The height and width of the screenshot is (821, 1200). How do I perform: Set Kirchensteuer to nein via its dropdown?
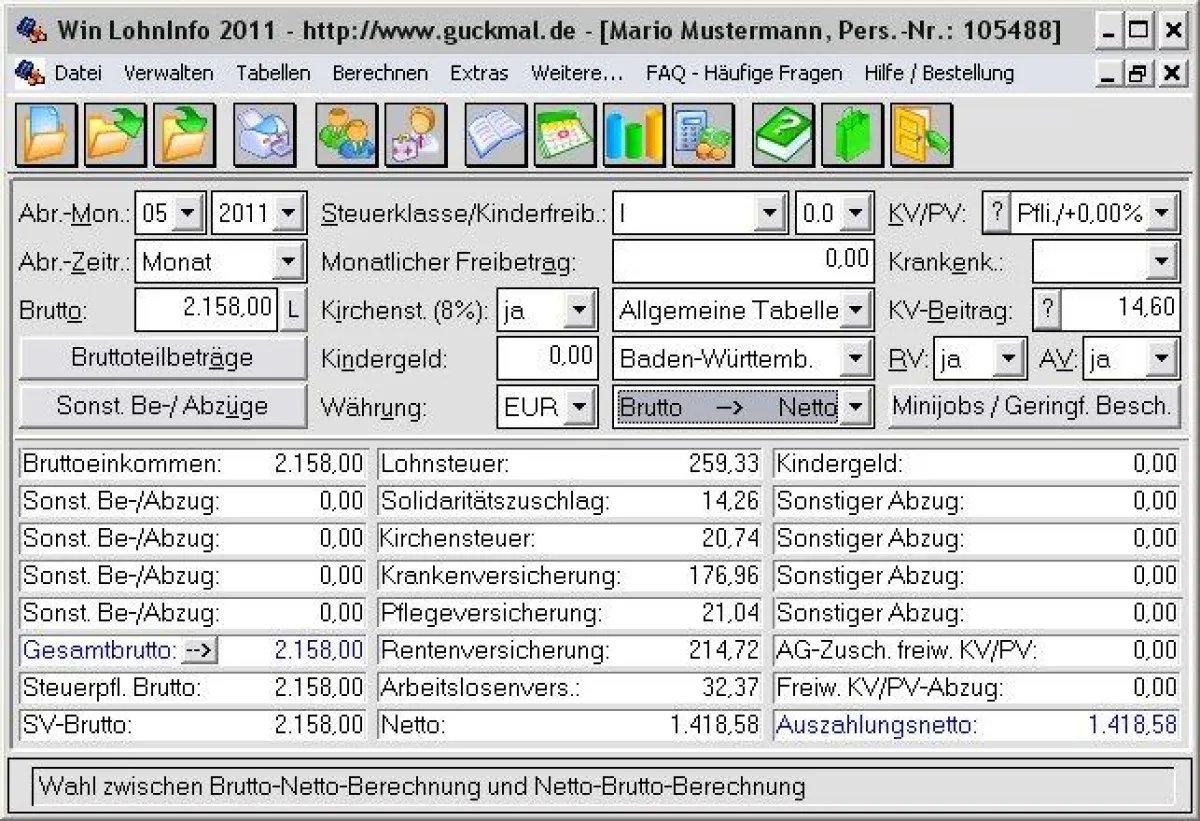[x=577, y=310]
